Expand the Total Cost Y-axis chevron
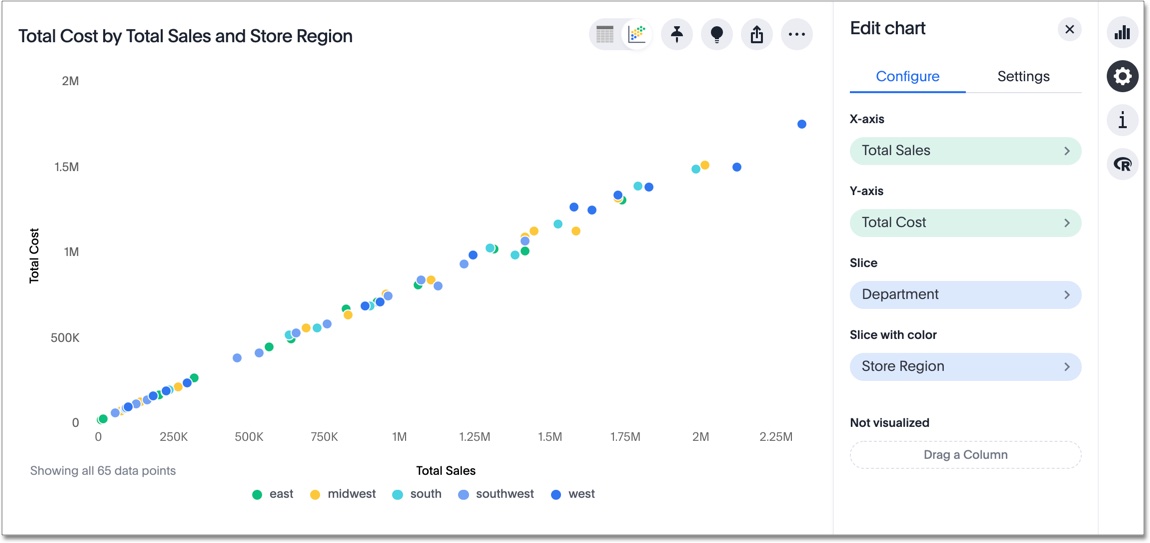Screen dimensions: 1150x543 [x=1067, y=222]
